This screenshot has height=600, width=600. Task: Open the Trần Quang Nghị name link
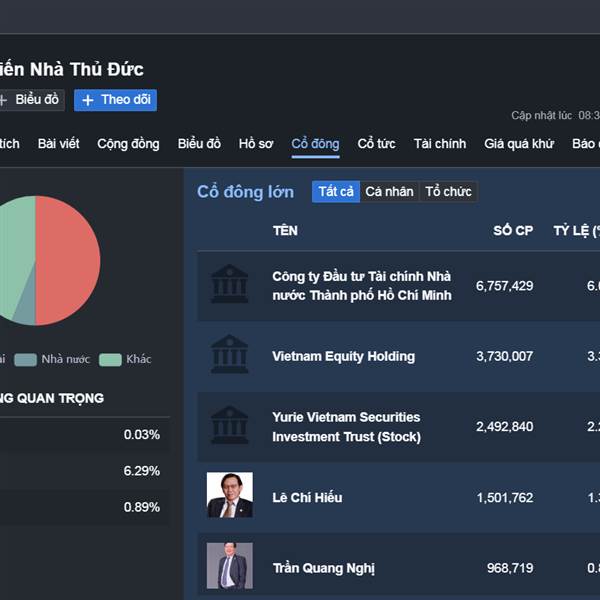(324, 568)
